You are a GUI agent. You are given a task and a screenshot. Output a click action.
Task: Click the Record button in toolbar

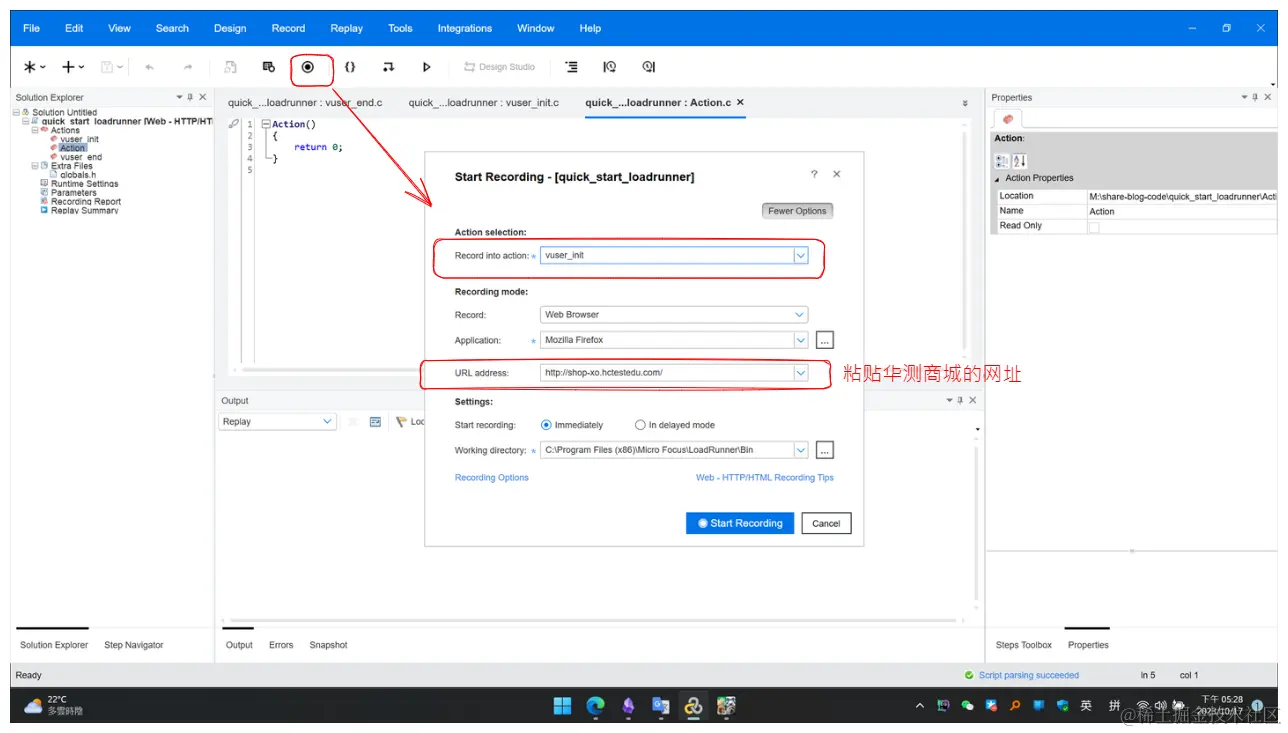pyautogui.click(x=308, y=67)
